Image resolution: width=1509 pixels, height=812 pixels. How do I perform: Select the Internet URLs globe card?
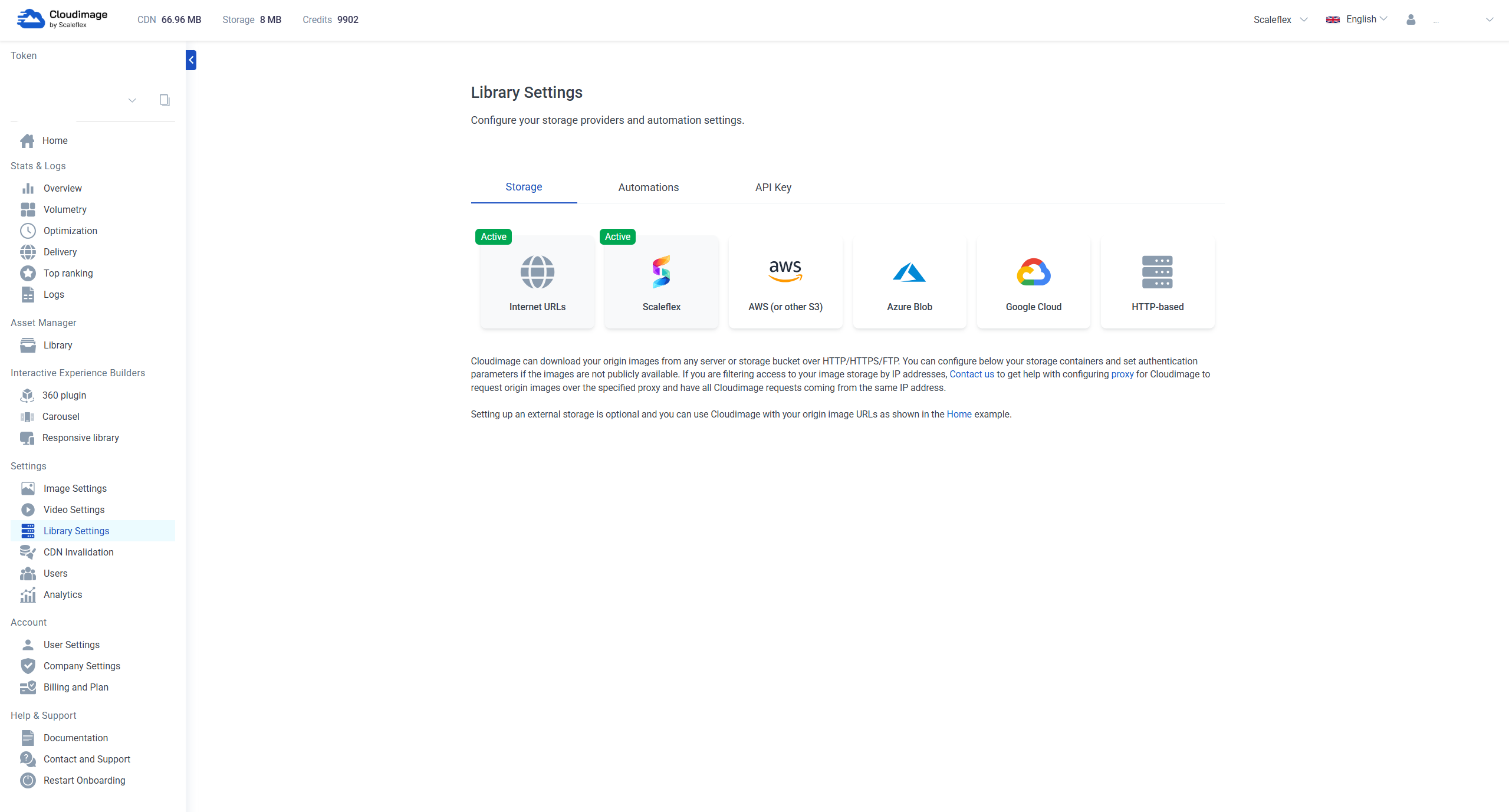[537, 282]
